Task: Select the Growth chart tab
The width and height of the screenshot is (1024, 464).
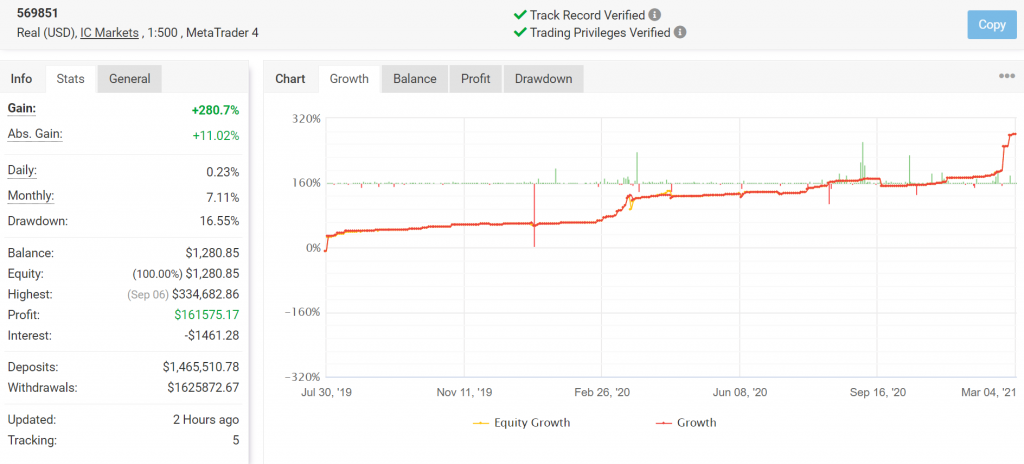Action: [349, 79]
